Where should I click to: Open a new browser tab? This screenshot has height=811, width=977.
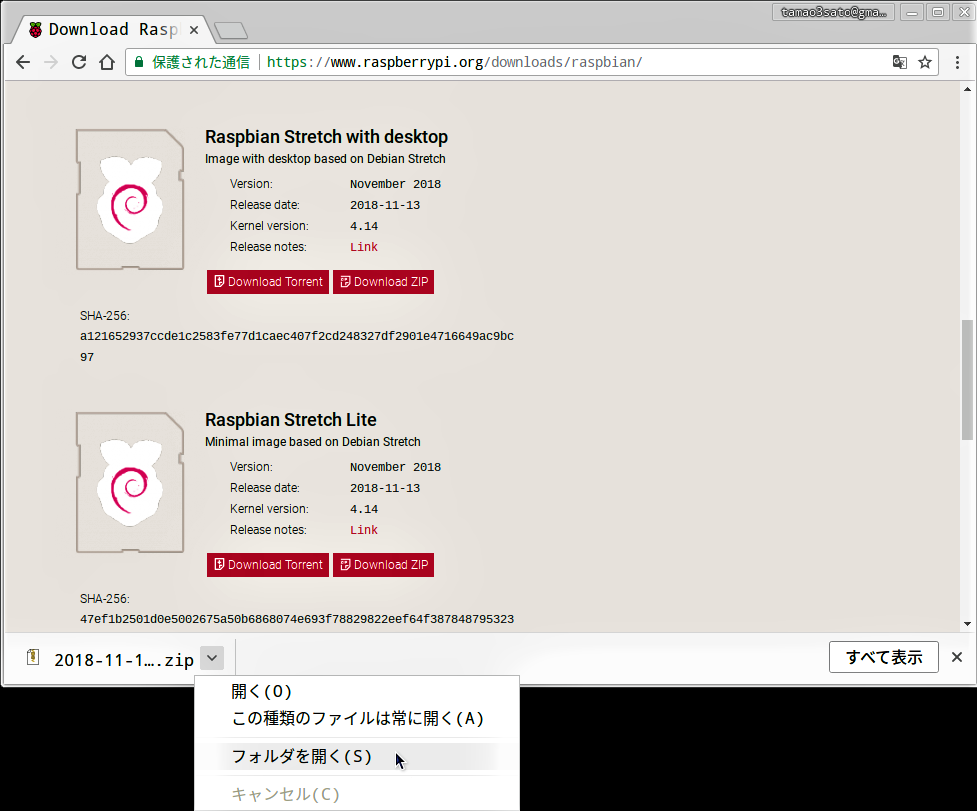pos(231,31)
